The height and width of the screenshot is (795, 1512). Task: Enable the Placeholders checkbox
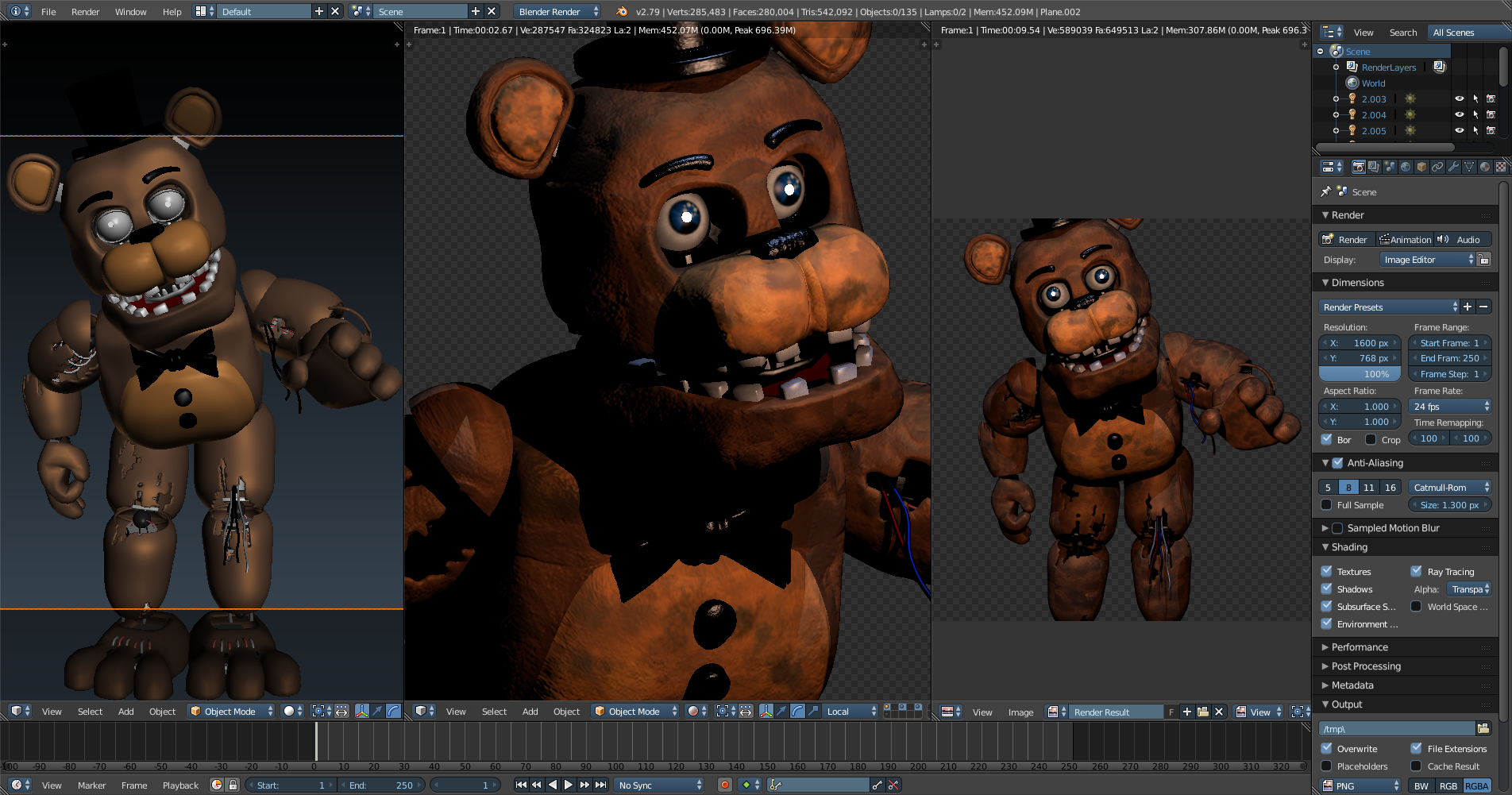[1326, 766]
